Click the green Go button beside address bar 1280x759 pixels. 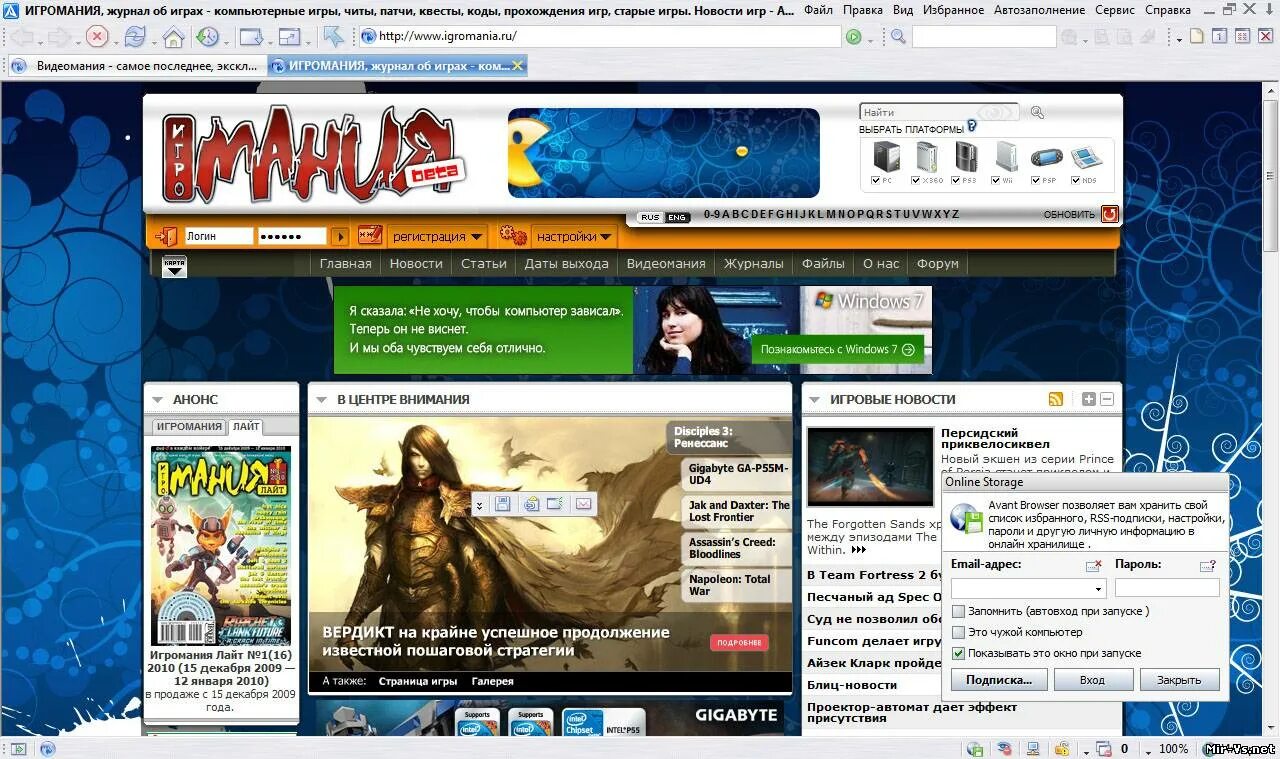[853, 37]
